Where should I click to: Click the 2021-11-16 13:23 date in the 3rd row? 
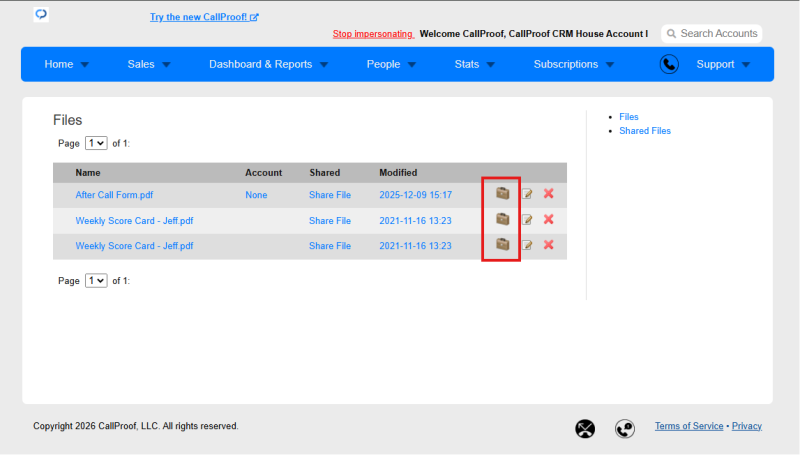point(415,246)
